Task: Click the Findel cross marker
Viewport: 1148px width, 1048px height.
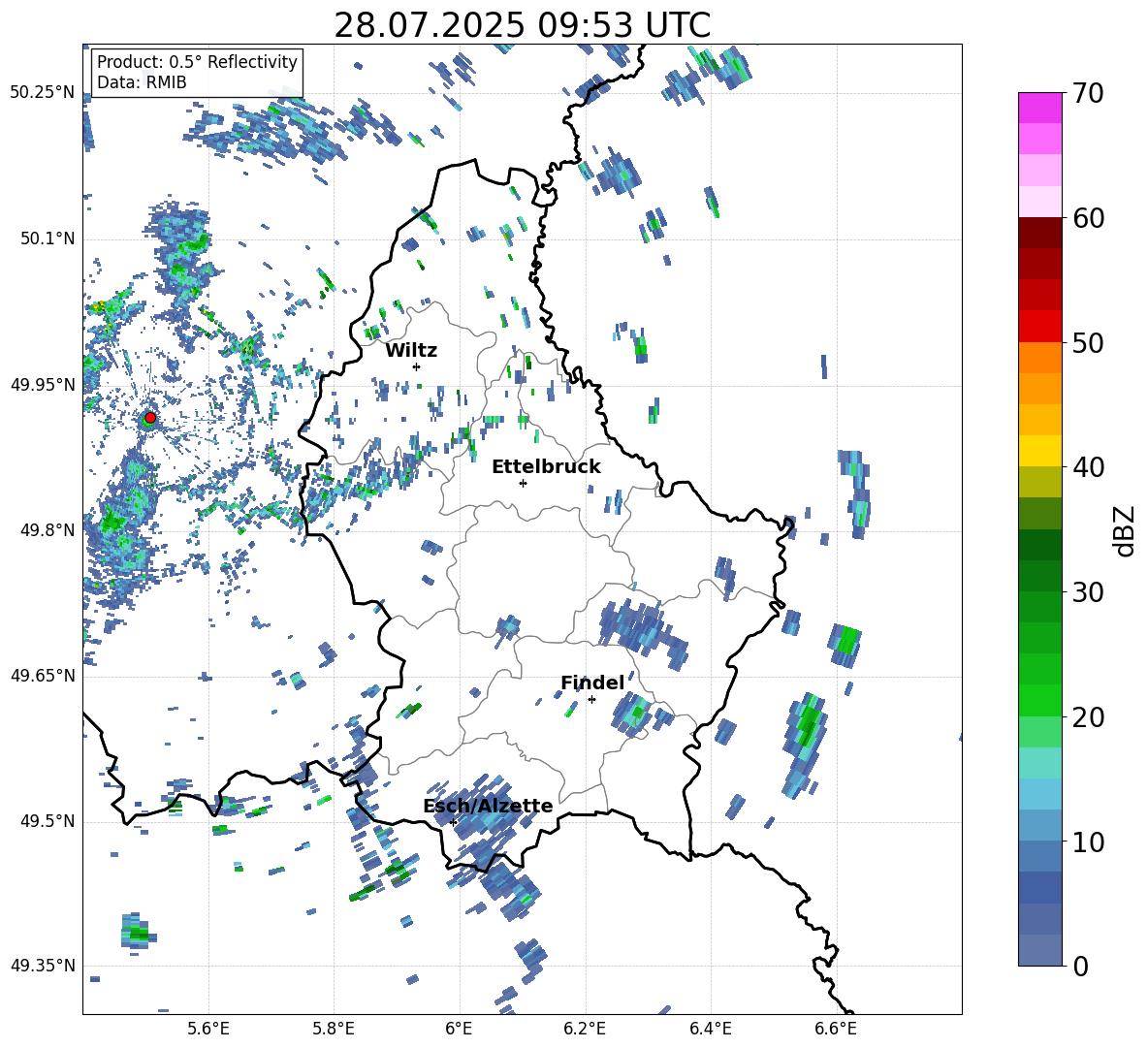Action: click(x=591, y=700)
